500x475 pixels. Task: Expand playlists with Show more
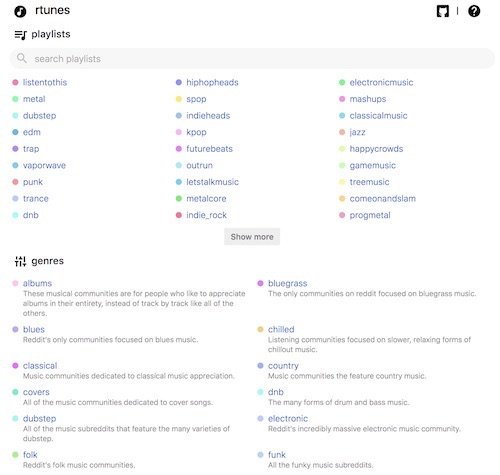(x=252, y=237)
